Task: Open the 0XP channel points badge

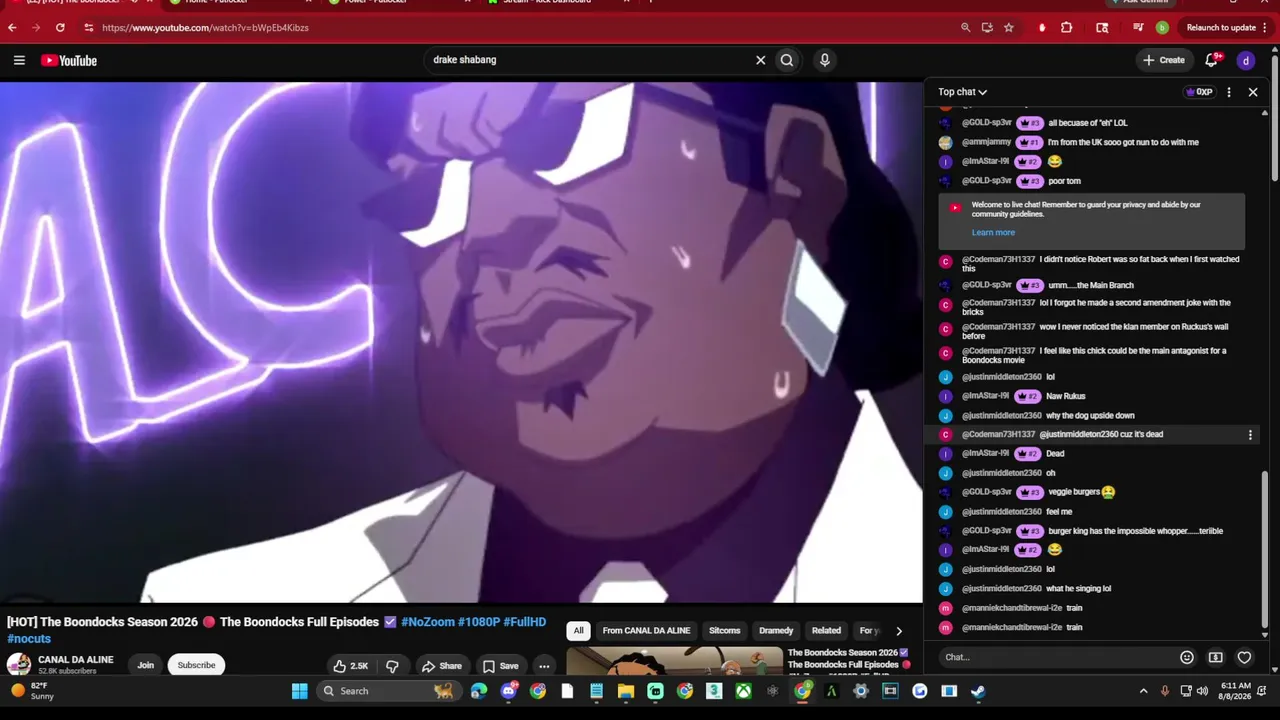Action: click(1199, 92)
